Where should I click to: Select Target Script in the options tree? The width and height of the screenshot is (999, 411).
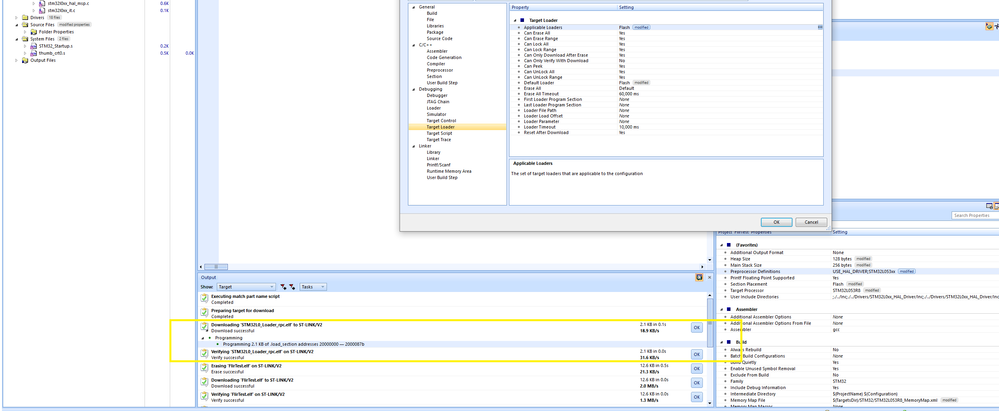pyautogui.click(x=440, y=133)
